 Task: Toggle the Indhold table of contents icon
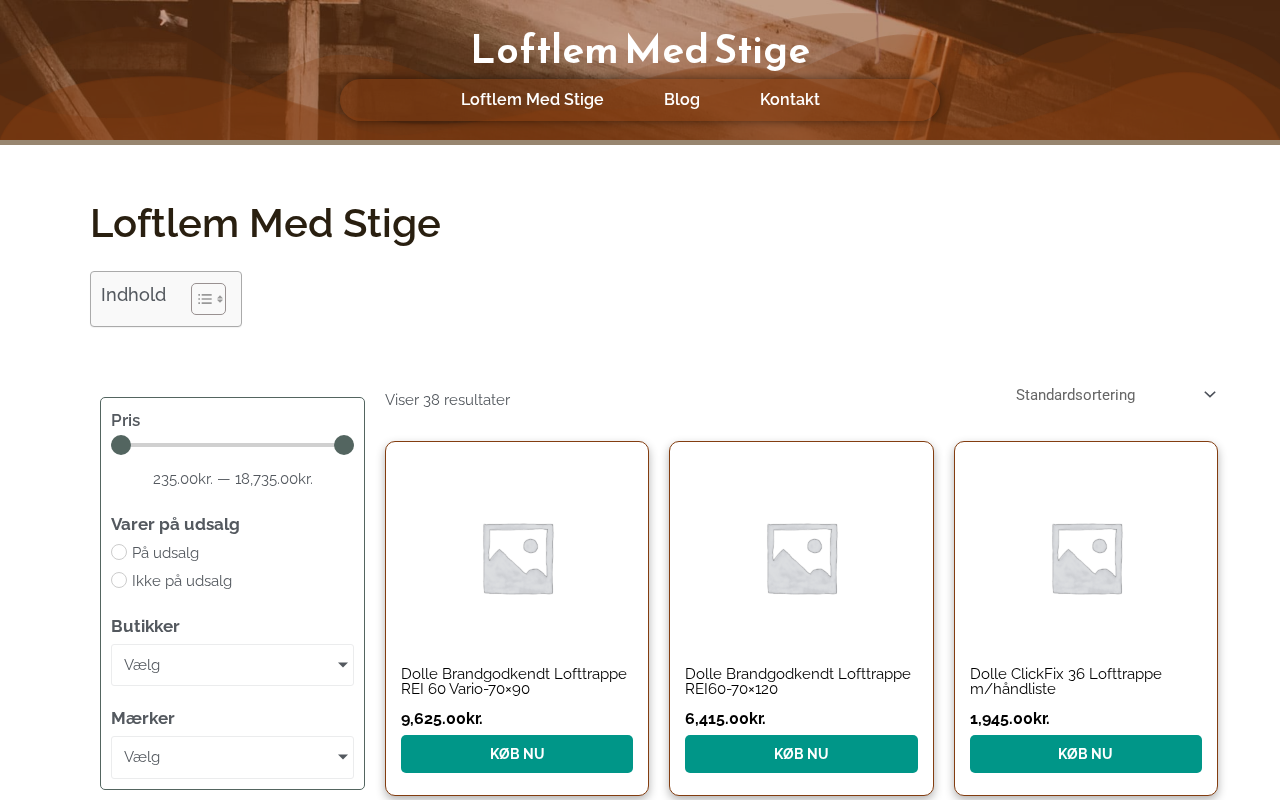pos(208,299)
